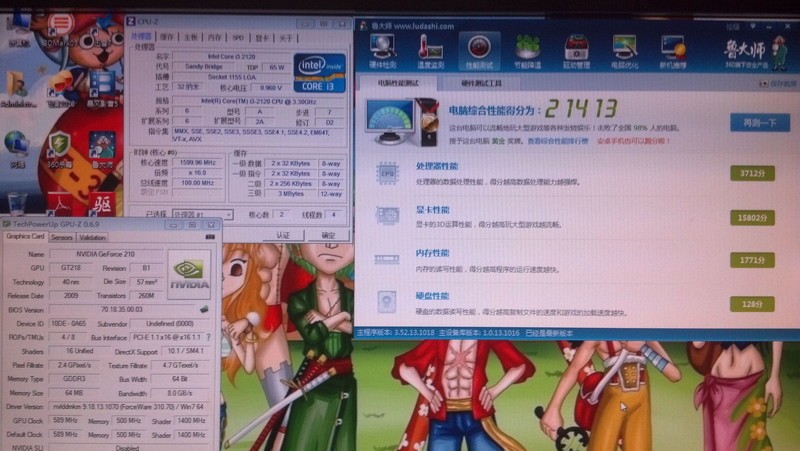Click the 鲁大师 logo with mascot

tap(756, 52)
